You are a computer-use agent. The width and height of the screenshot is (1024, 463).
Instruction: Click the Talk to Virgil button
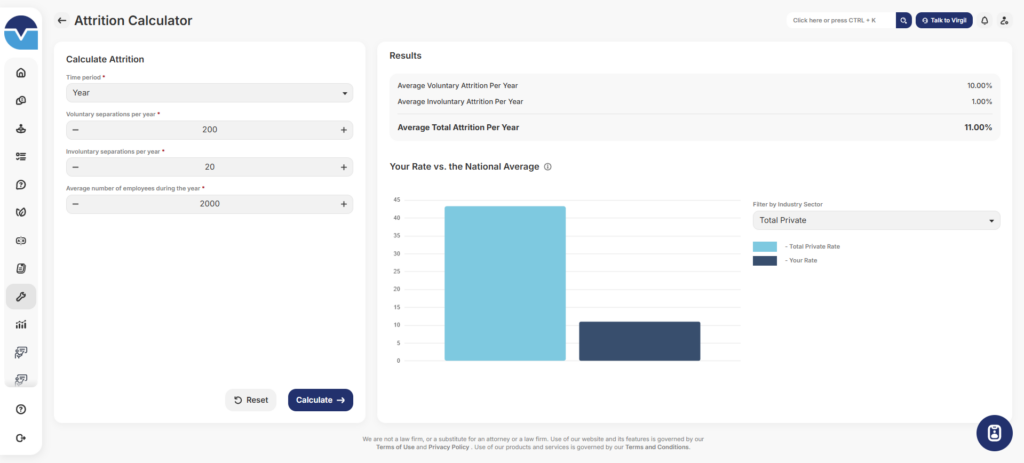tap(944, 20)
